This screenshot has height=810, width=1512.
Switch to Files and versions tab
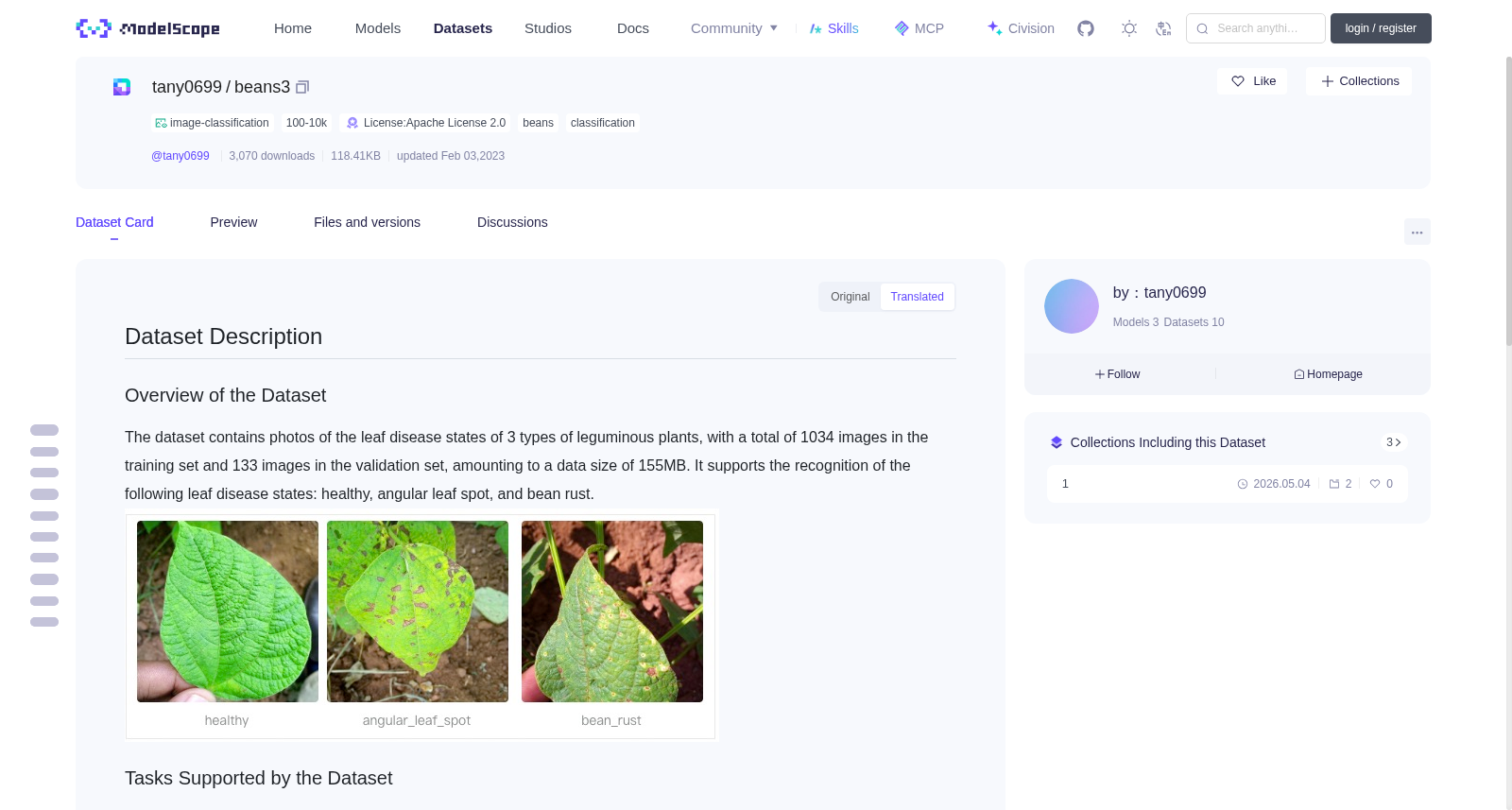[367, 222]
